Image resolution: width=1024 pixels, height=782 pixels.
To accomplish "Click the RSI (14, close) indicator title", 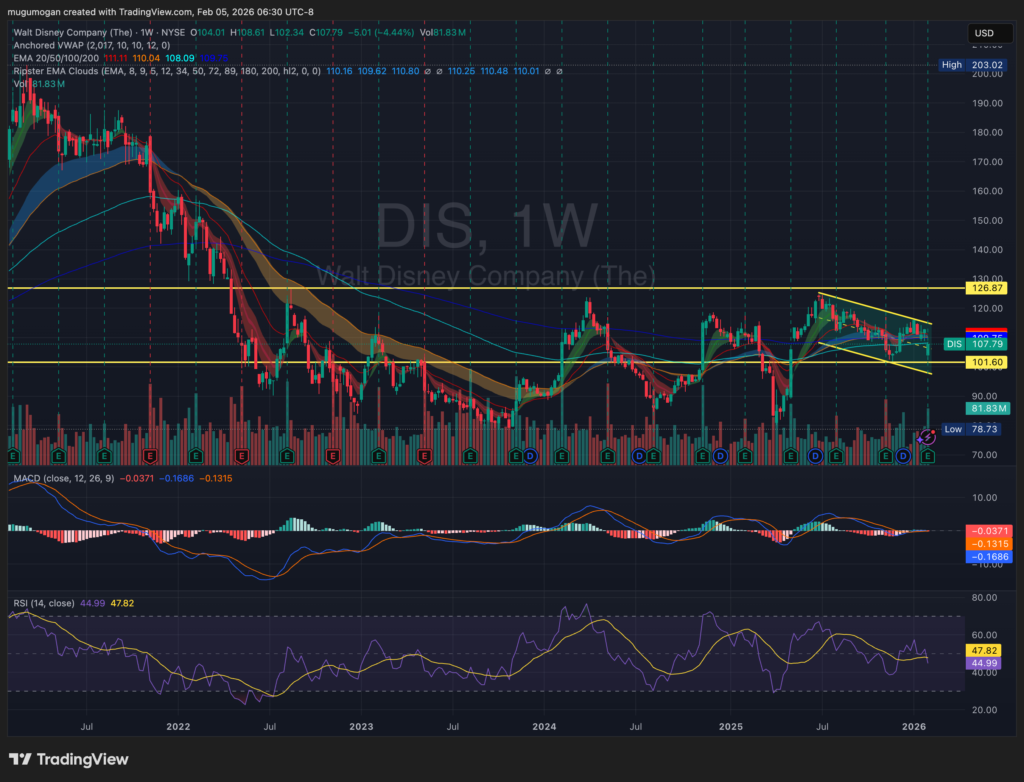I will coord(44,601).
